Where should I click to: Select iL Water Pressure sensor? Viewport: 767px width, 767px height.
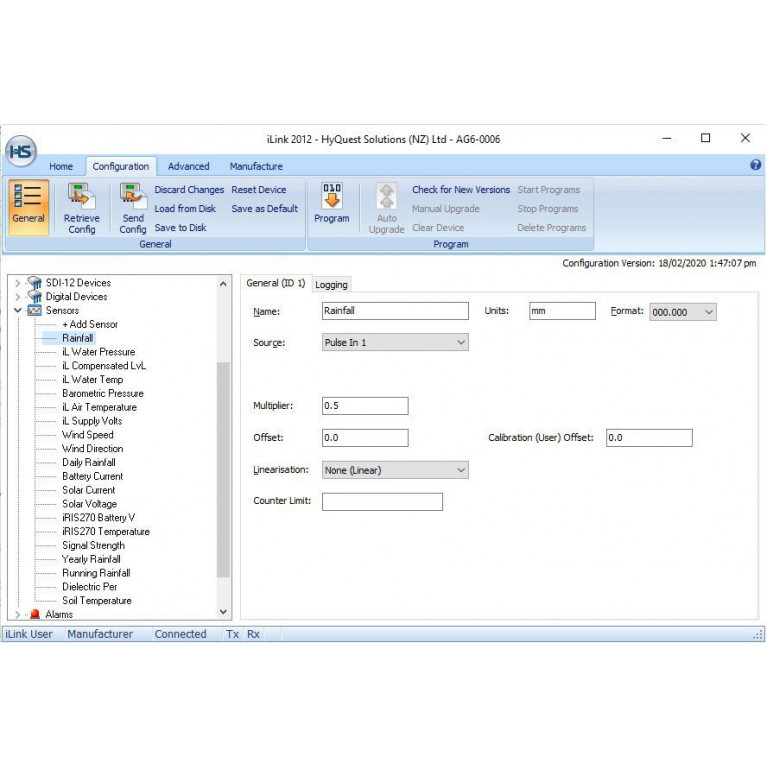(x=98, y=352)
